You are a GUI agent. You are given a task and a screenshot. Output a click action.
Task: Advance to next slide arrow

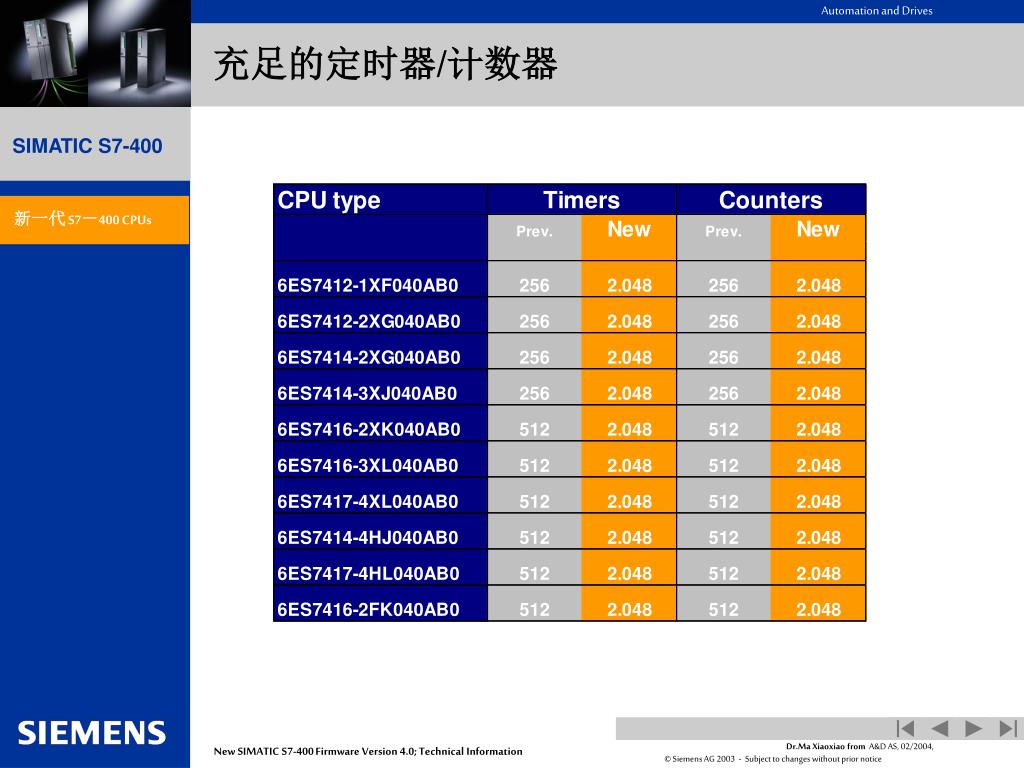(974, 728)
